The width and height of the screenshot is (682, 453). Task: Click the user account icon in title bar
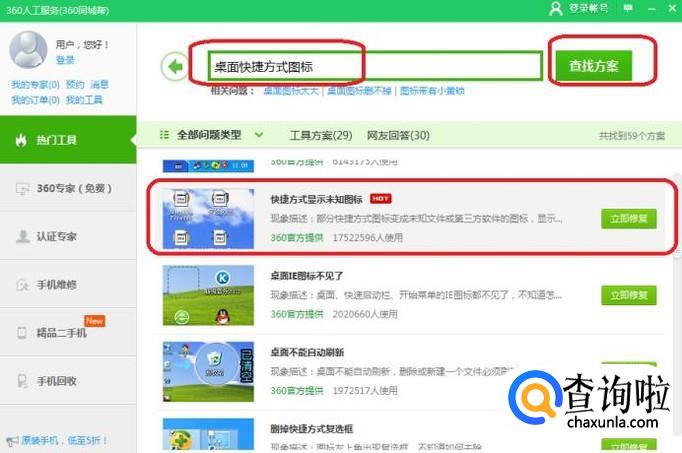(x=555, y=8)
